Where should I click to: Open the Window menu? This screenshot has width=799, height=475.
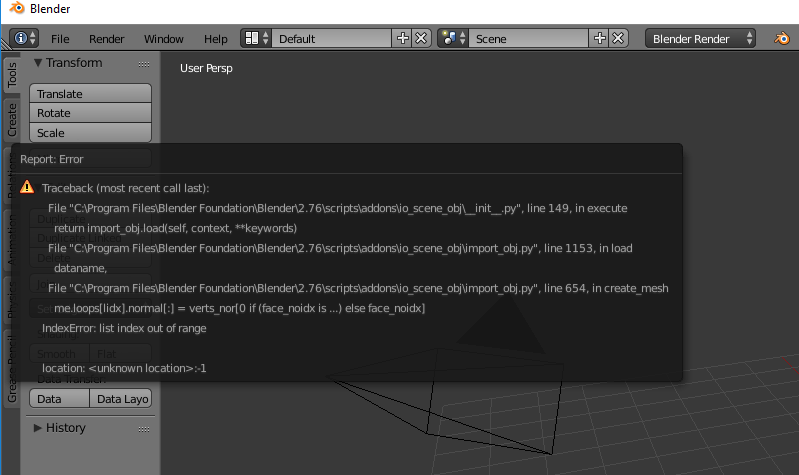[164, 39]
